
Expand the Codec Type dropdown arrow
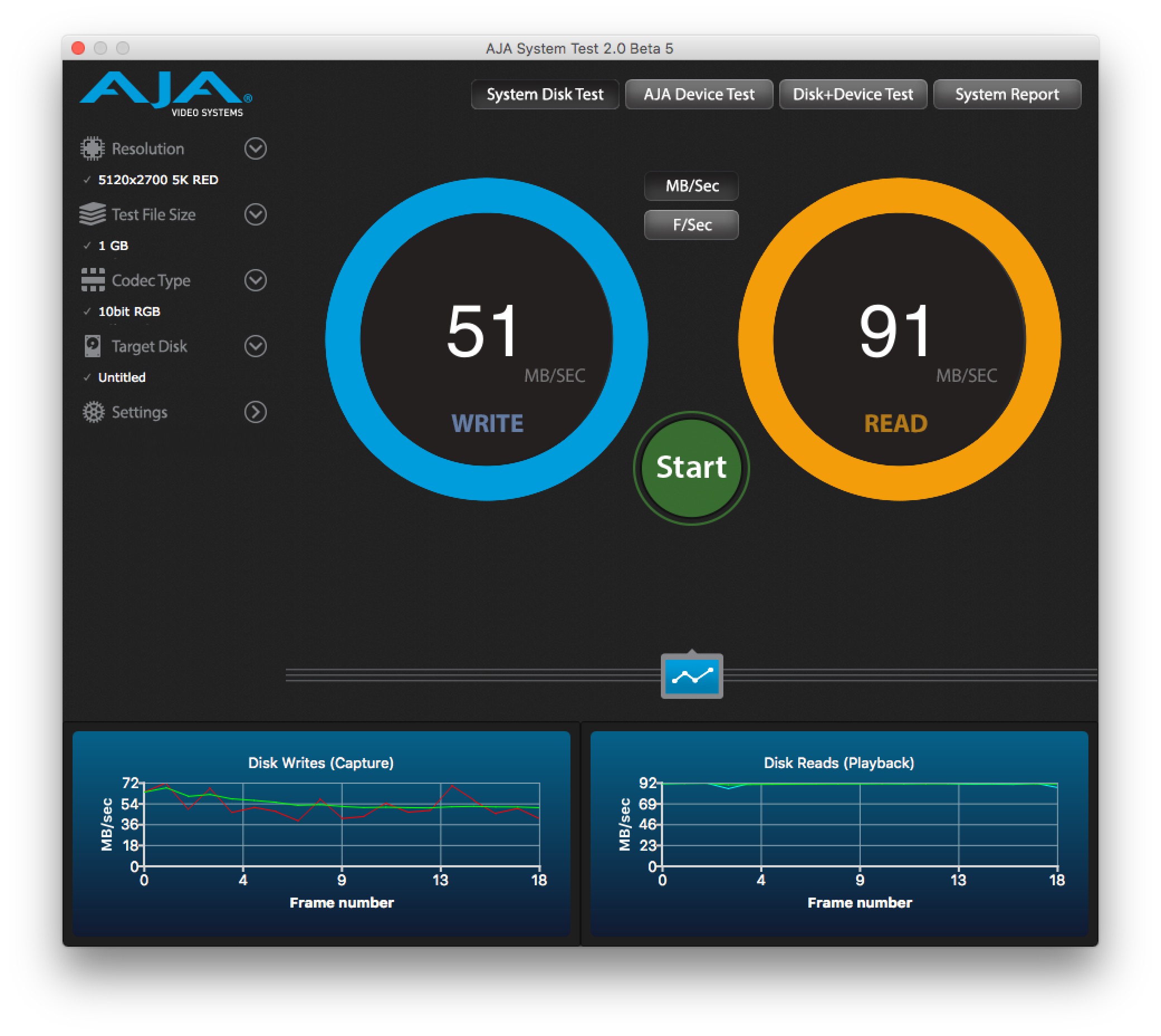point(256,280)
